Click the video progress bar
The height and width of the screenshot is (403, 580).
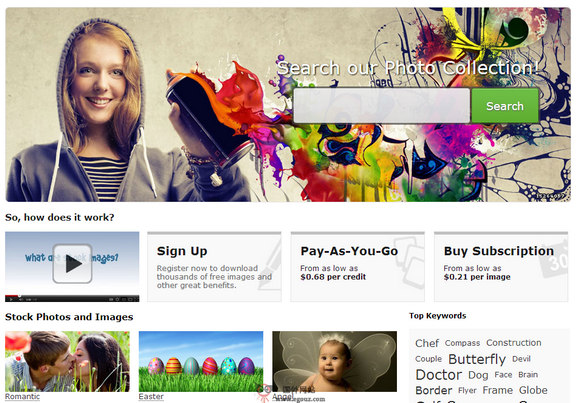click(72, 295)
